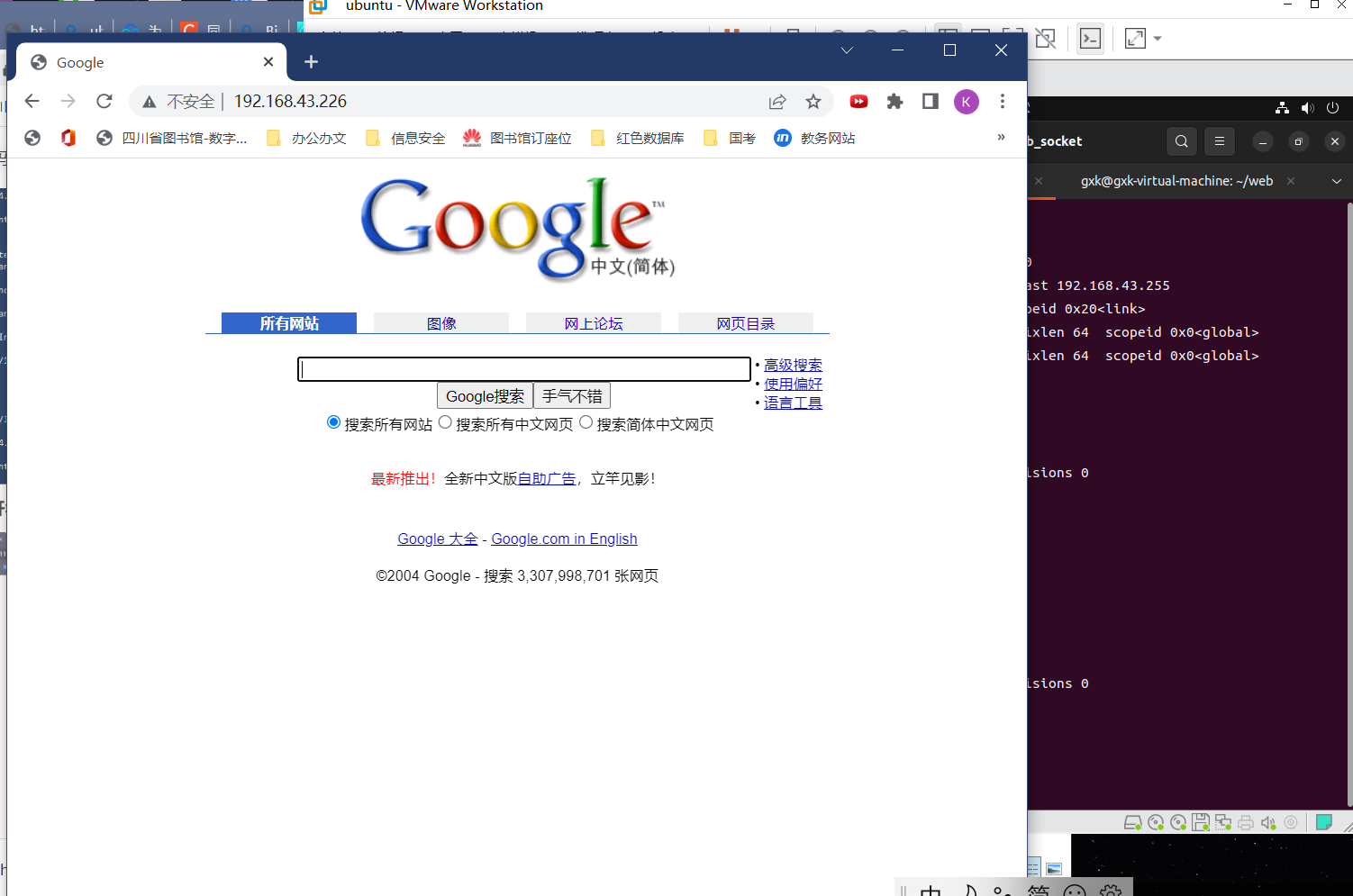This screenshot has height=896, width=1353.
Task: Open the 教务网站 bookmark
Action: (814, 138)
